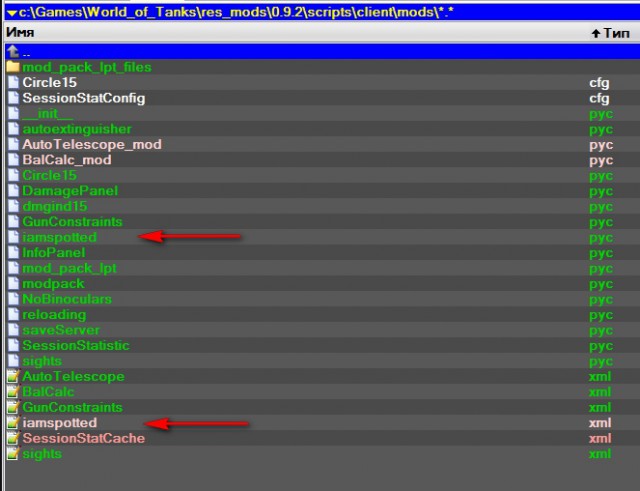Click the current path bar text

[236, 12]
